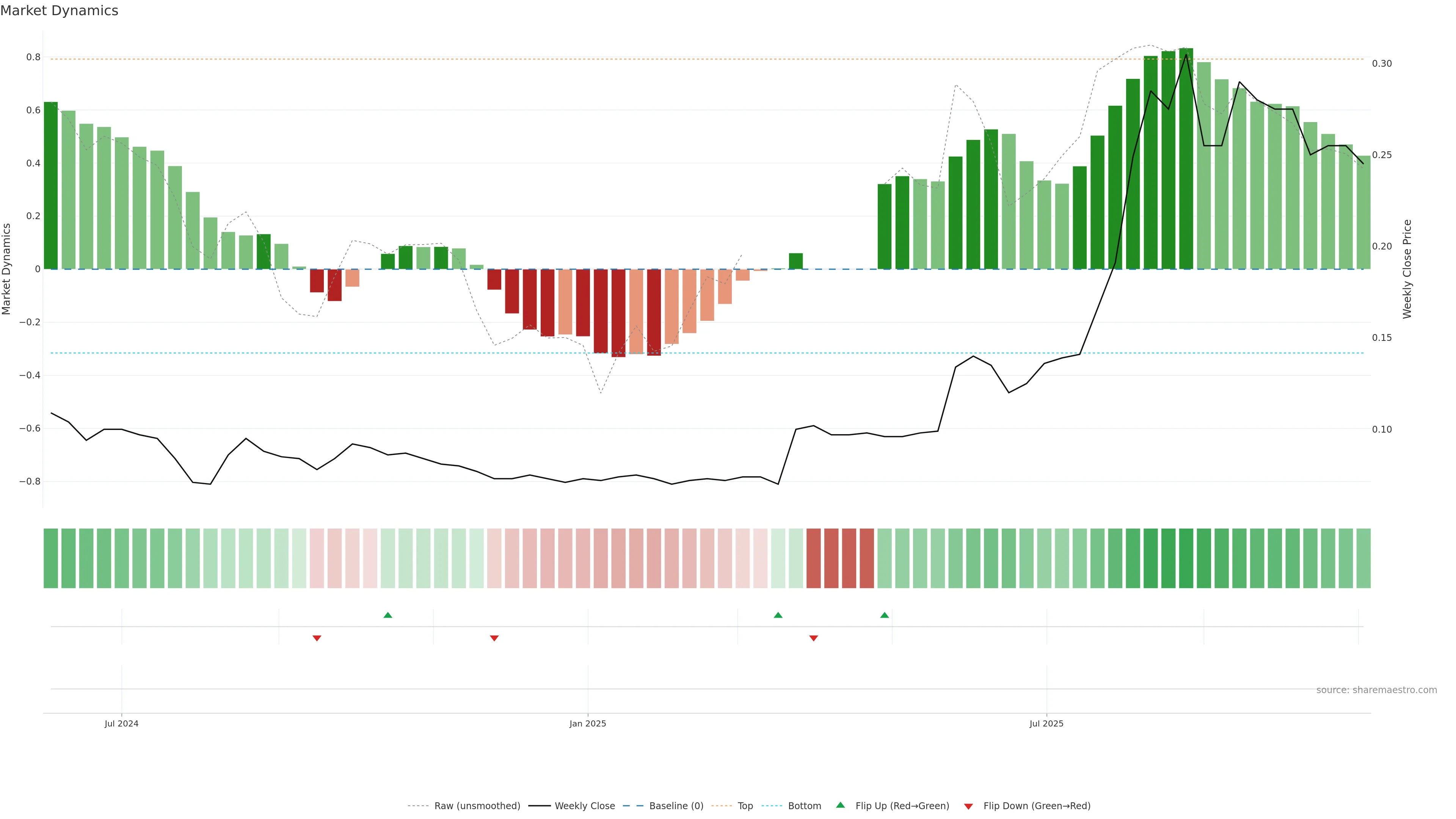Toggle the Bottom legend entry

point(804,806)
